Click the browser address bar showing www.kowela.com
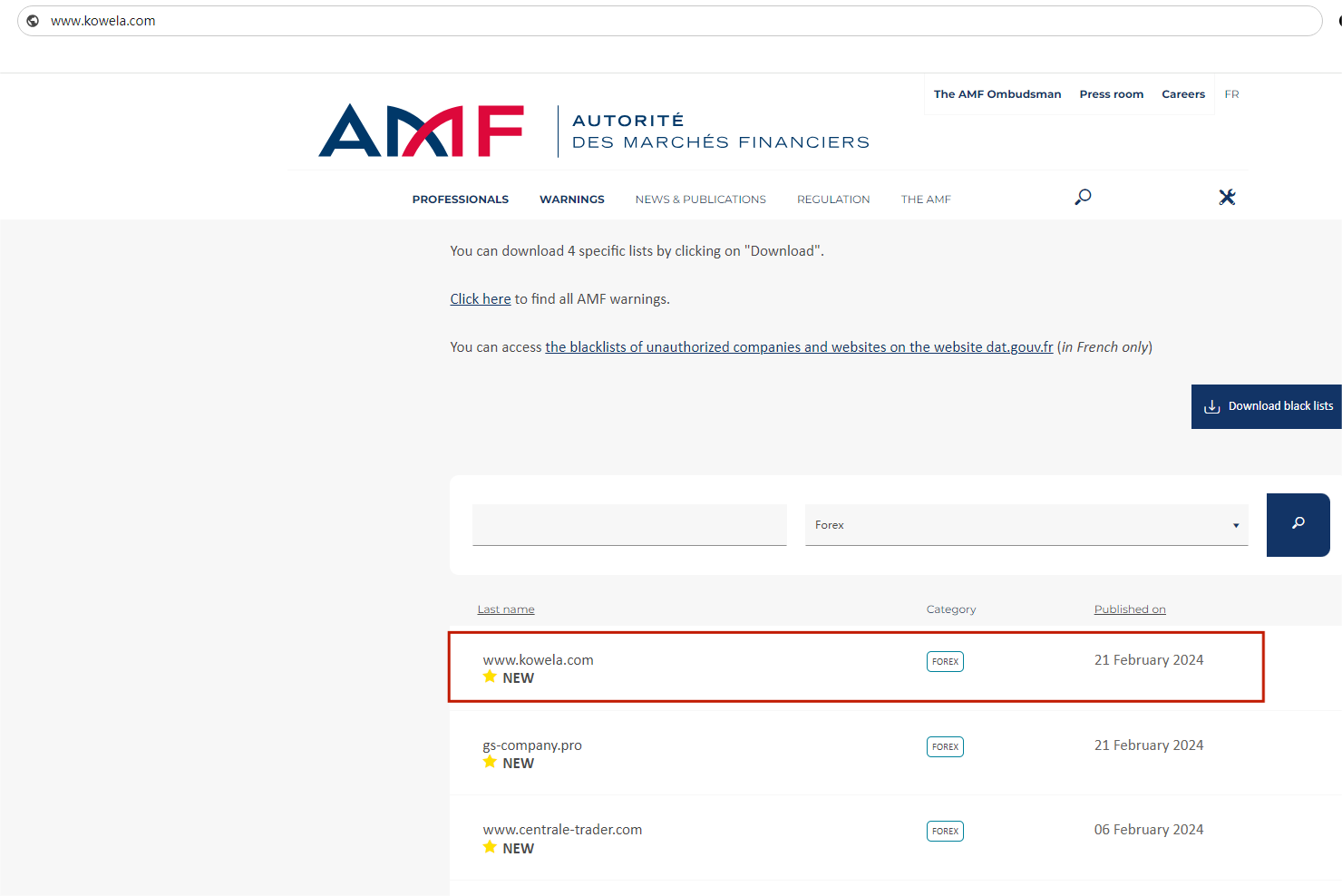The image size is (1342, 896). click(x=669, y=21)
